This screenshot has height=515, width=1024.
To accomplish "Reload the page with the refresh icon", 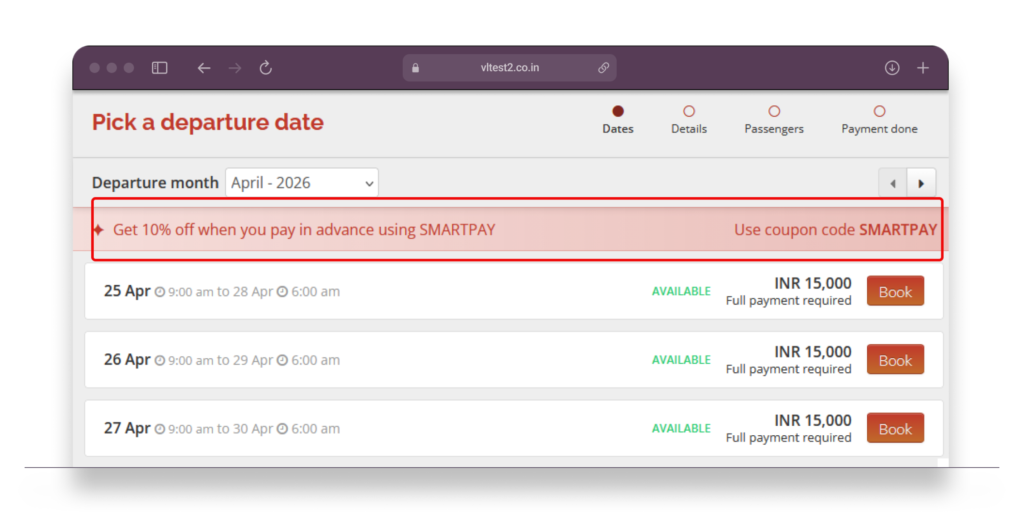I will pos(266,68).
